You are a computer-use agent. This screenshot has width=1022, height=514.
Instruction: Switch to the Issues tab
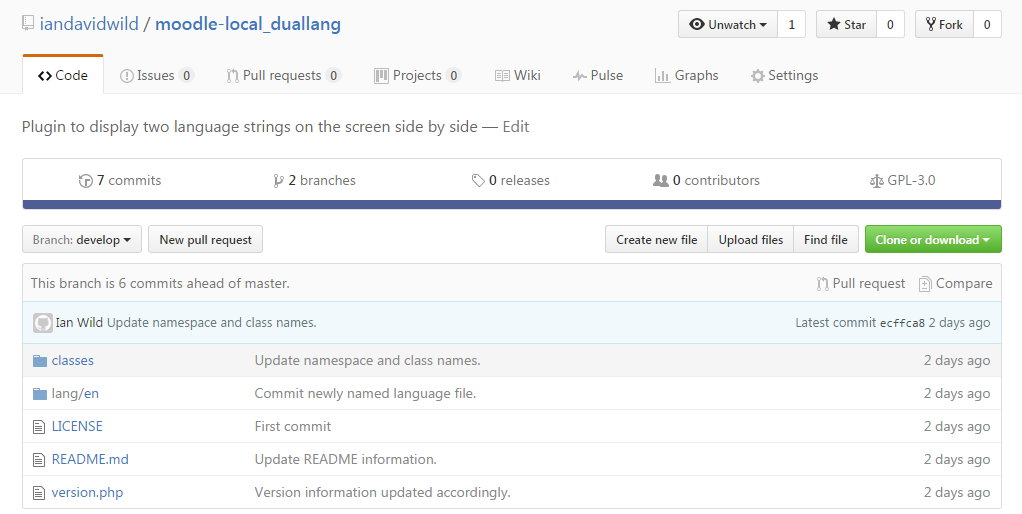pos(156,76)
